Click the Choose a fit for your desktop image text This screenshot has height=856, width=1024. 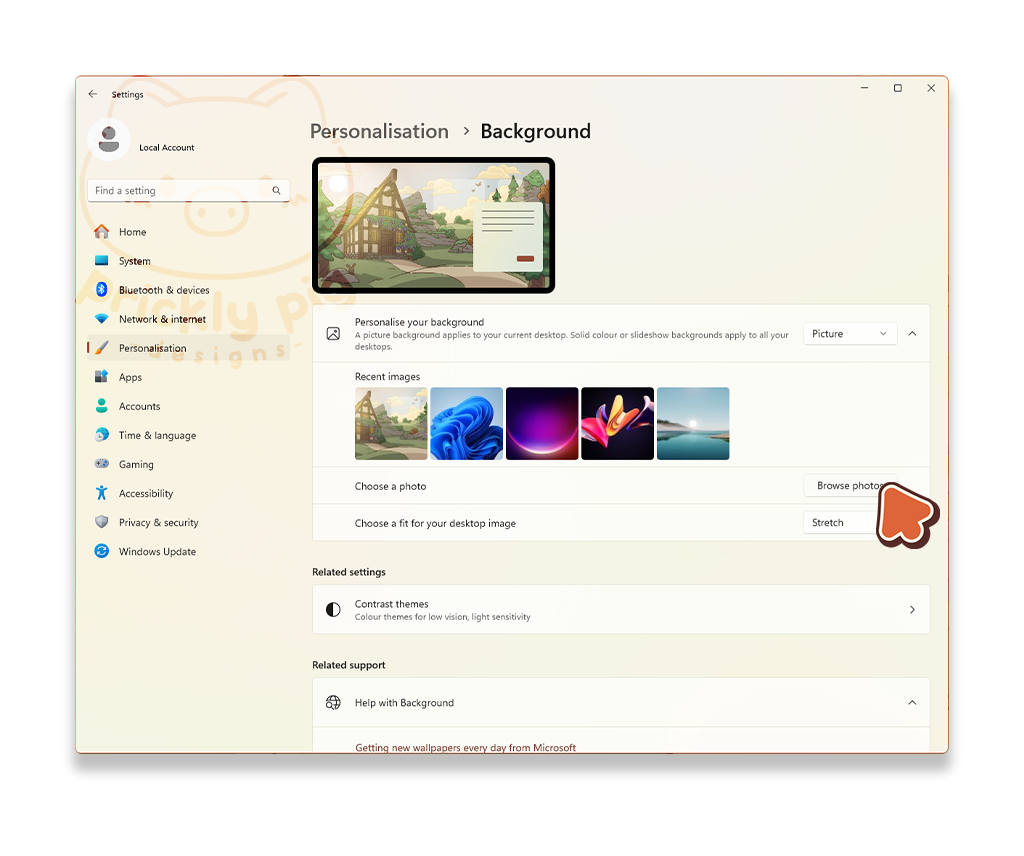pos(435,524)
